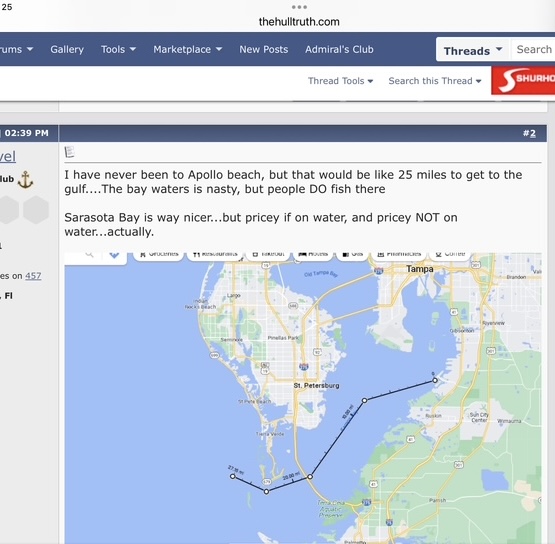Click the Pinellas Park label on map

point(283,338)
